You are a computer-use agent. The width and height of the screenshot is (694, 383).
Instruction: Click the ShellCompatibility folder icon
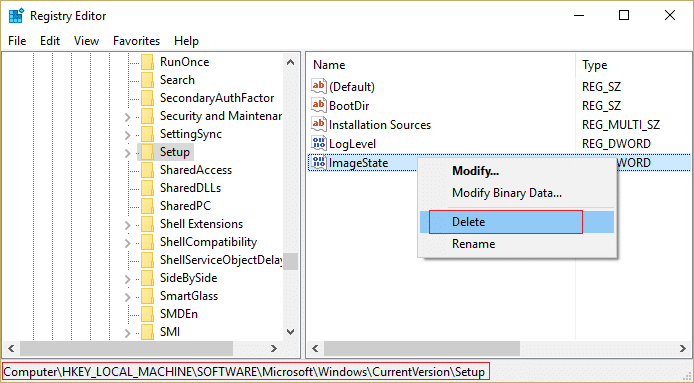147,242
